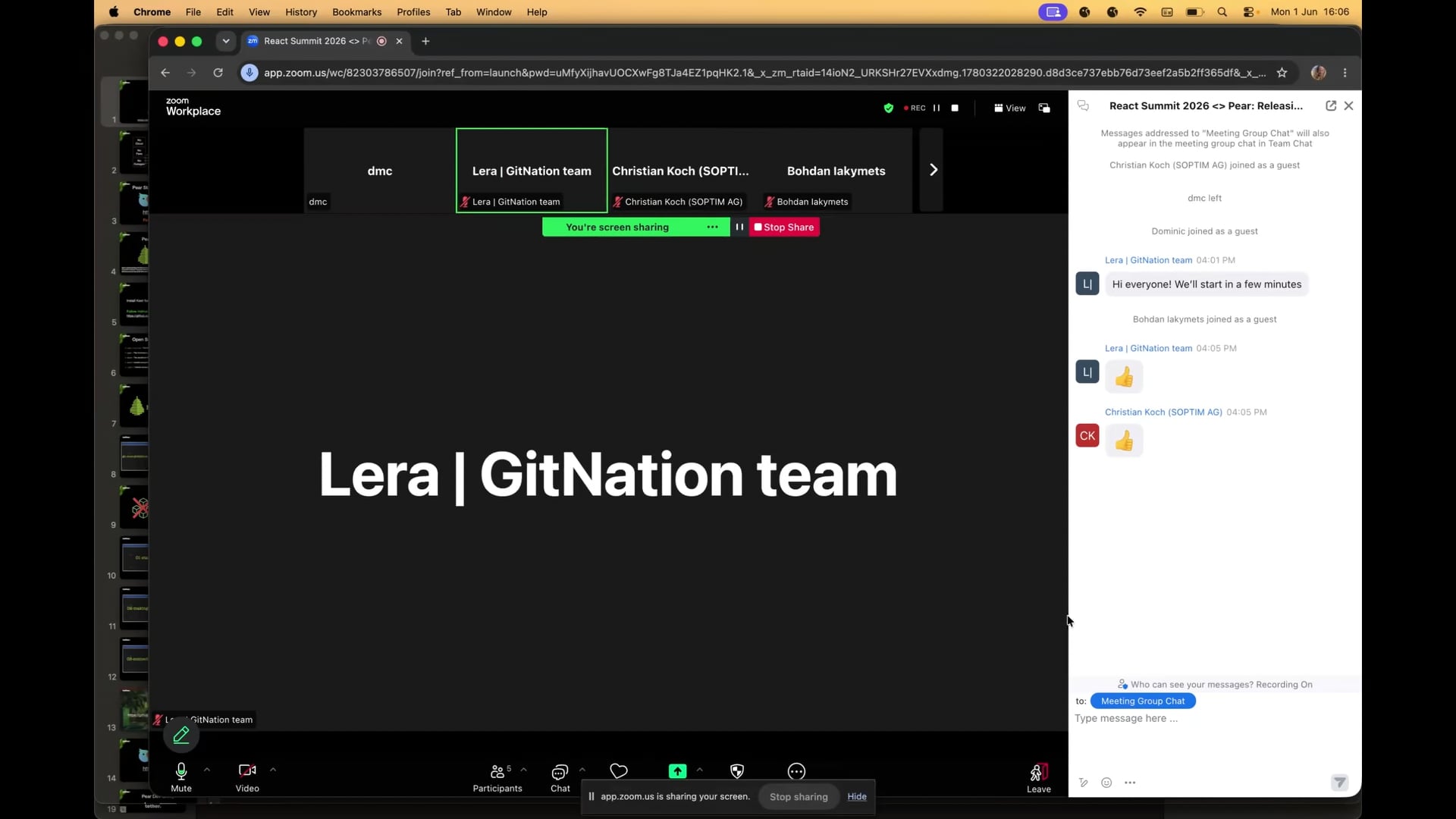Open Spotlight search in menu bar
The image size is (1456, 819).
1222,12
